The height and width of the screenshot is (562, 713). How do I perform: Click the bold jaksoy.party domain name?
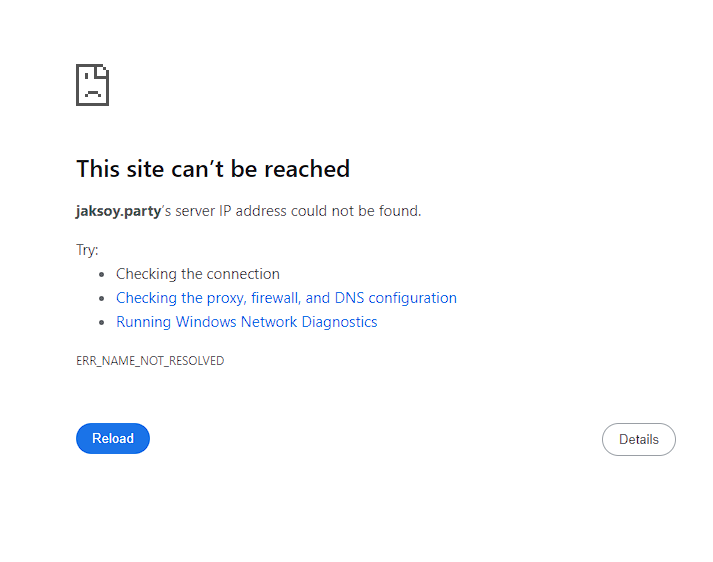point(118,211)
